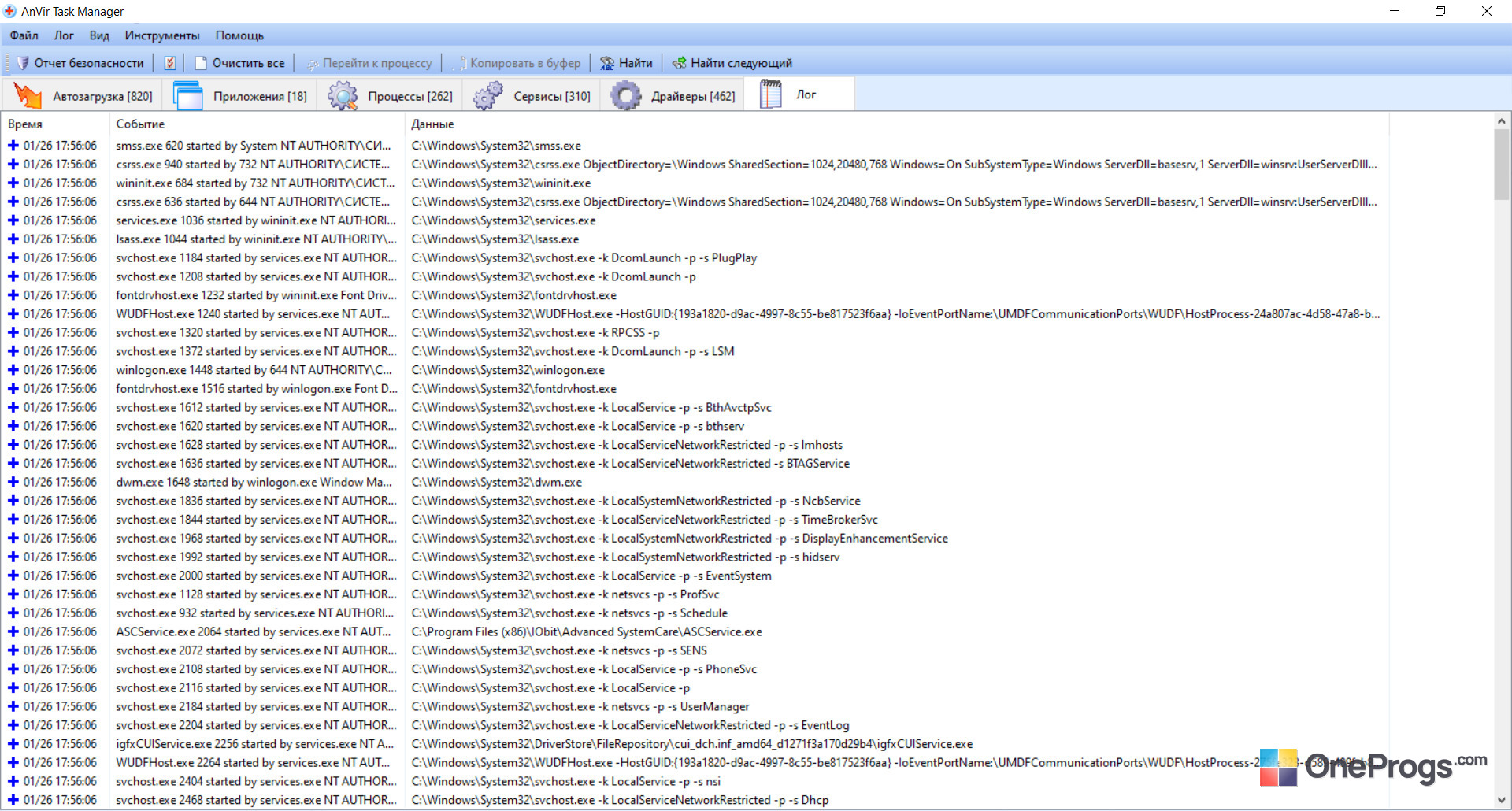The image size is (1512, 811).
Task: Select the command line ending '-s BTAGService'
Action: (630, 464)
